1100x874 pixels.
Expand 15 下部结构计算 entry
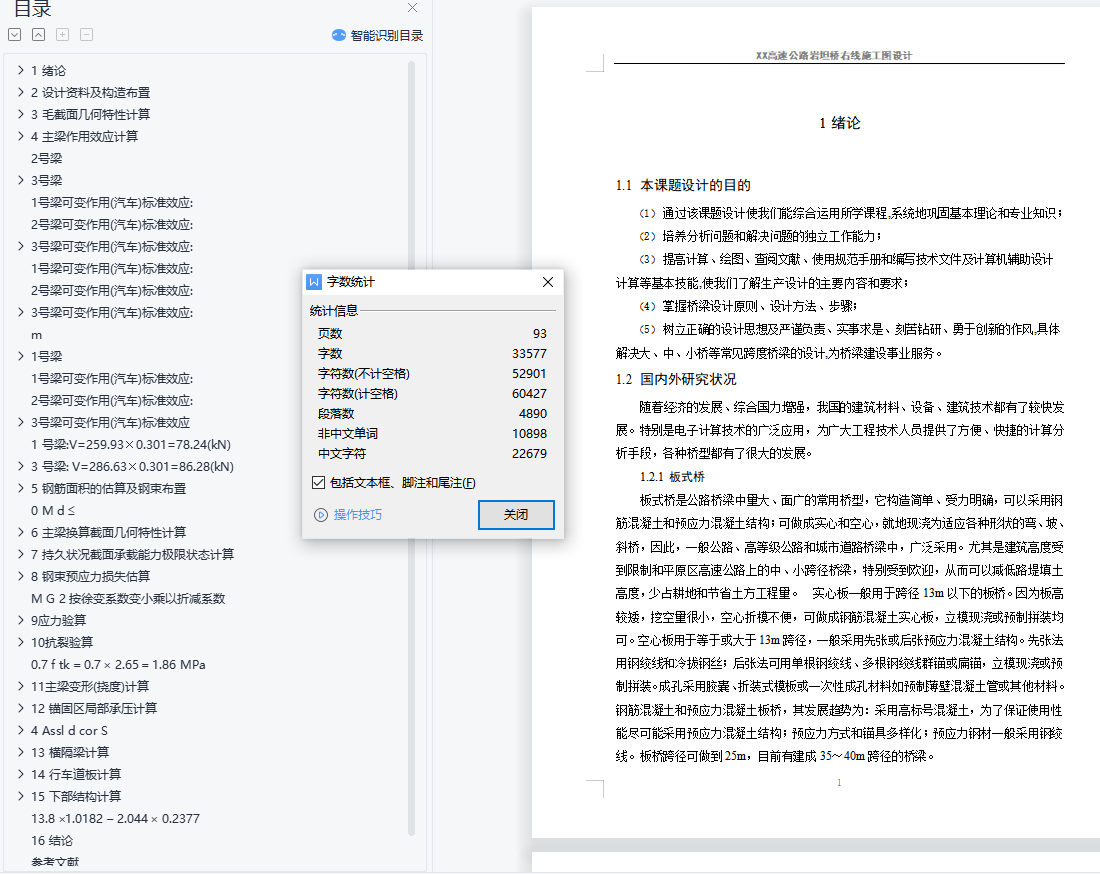(x=21, y=796)
